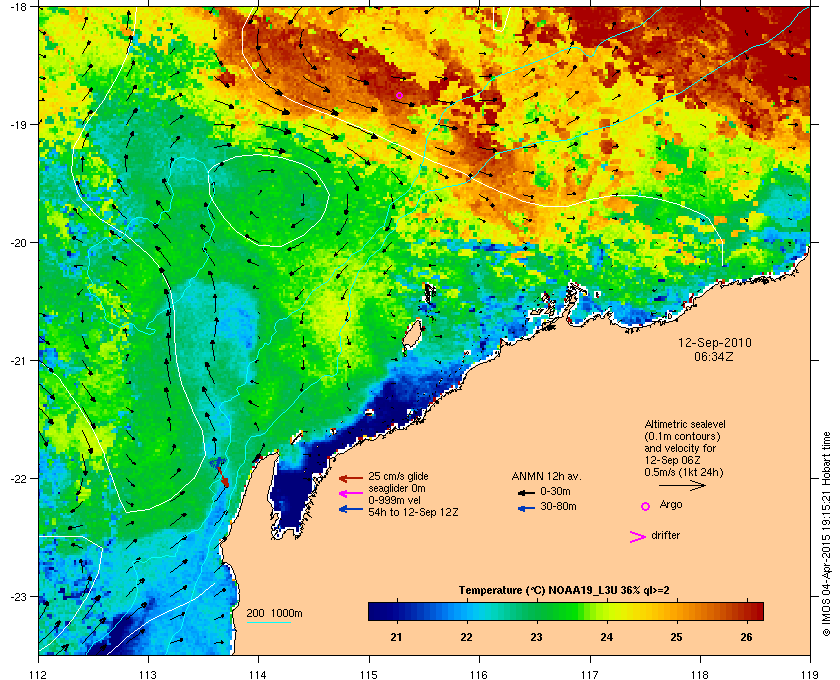840x680 pixels.
Task: Click the green 23°C colorbar region
Action: (x=537, y=611)
